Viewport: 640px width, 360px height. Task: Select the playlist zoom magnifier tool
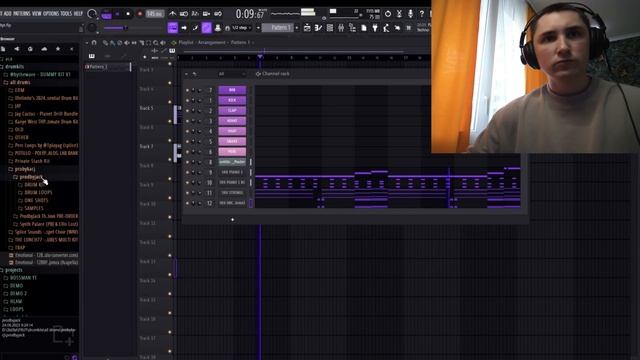(x=156, y=42)
